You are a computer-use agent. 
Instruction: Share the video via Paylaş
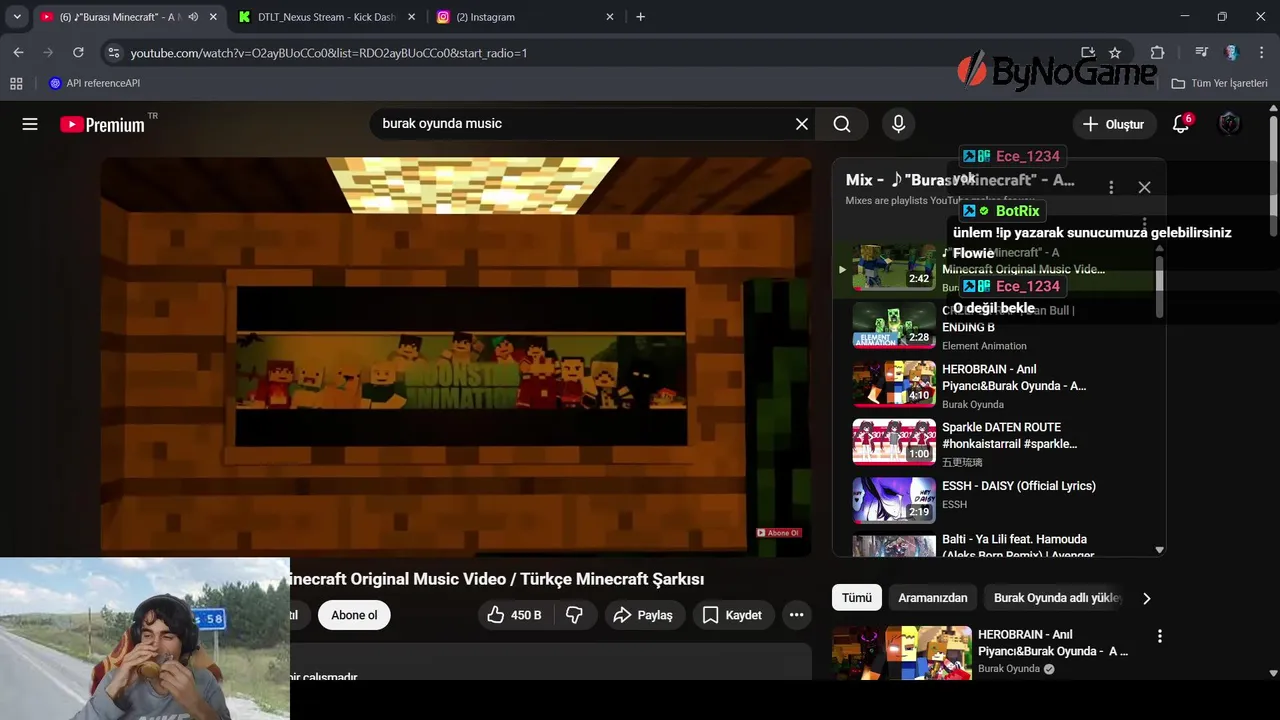(645, 615)
